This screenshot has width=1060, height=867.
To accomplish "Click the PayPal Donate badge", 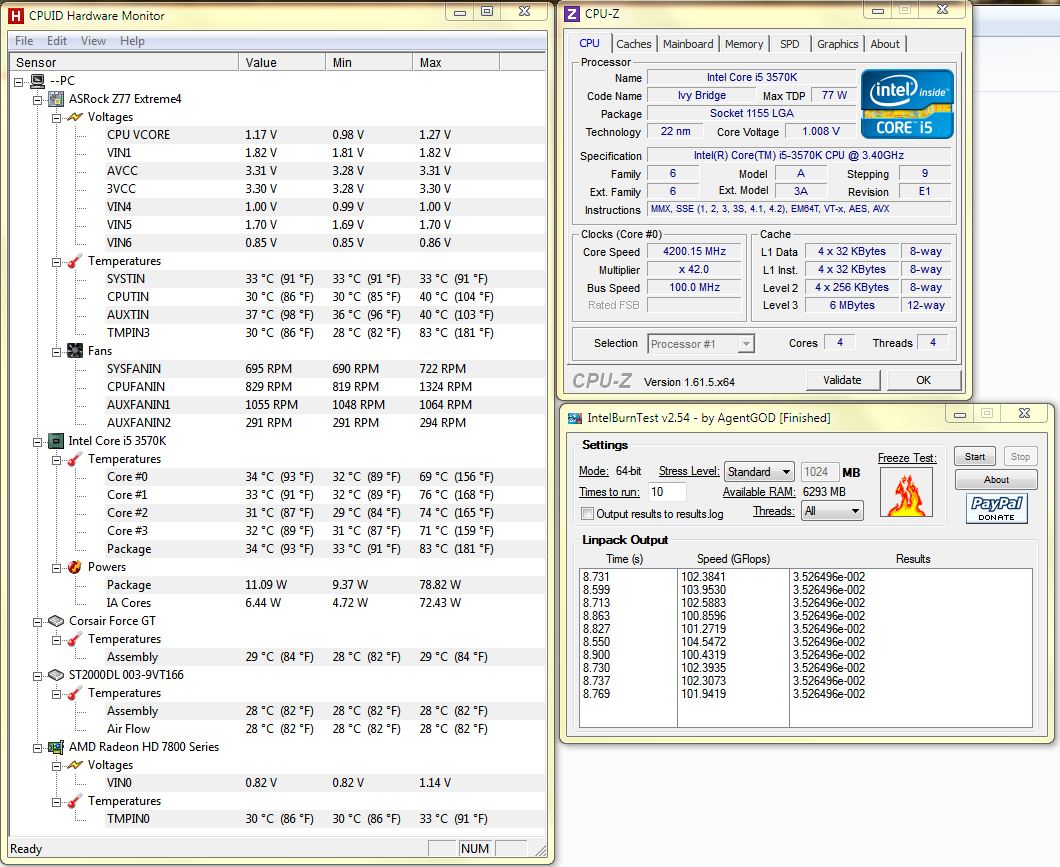I will click(x=996, y=508).
